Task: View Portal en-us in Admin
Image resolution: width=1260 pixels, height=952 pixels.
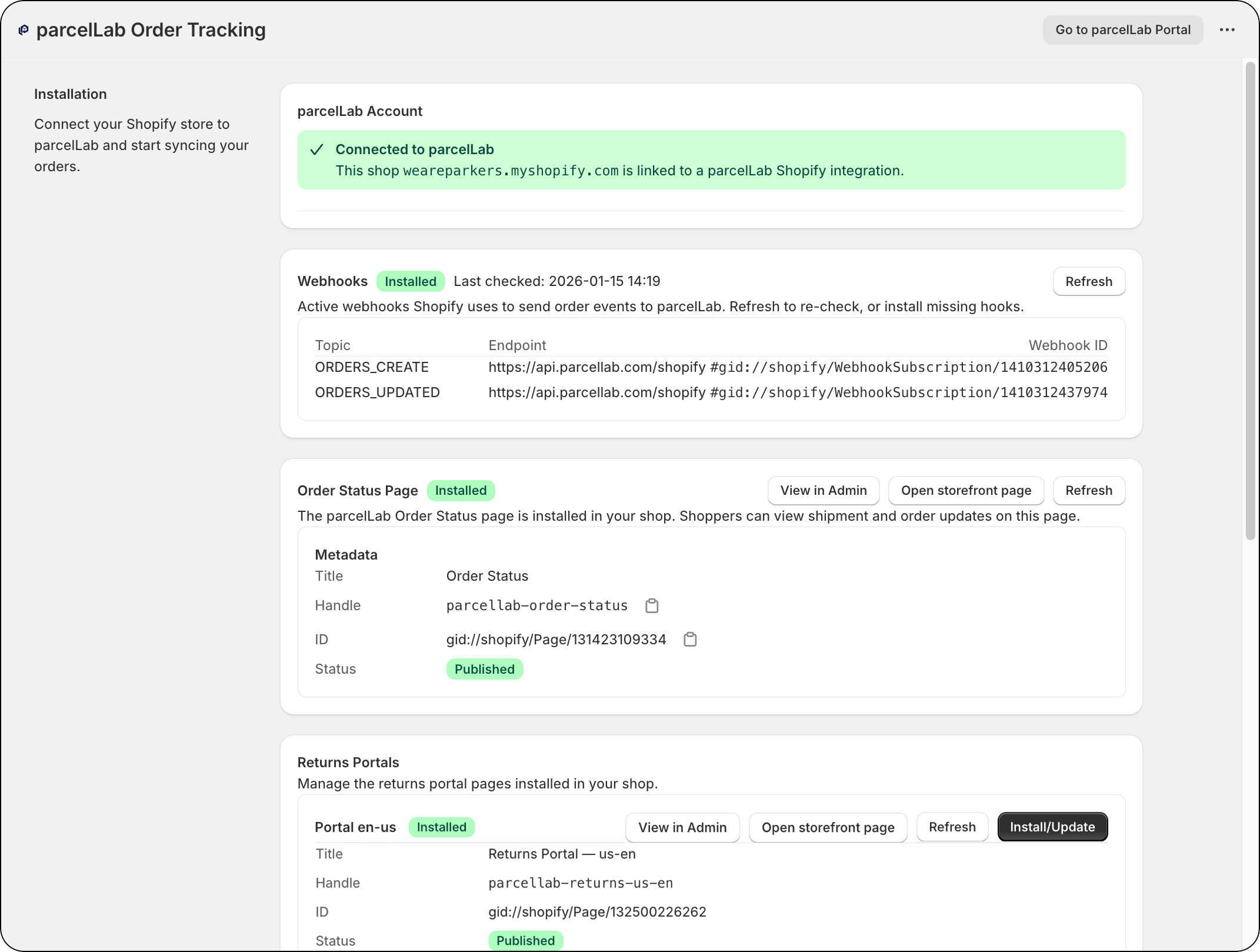Action: point(682,827)
